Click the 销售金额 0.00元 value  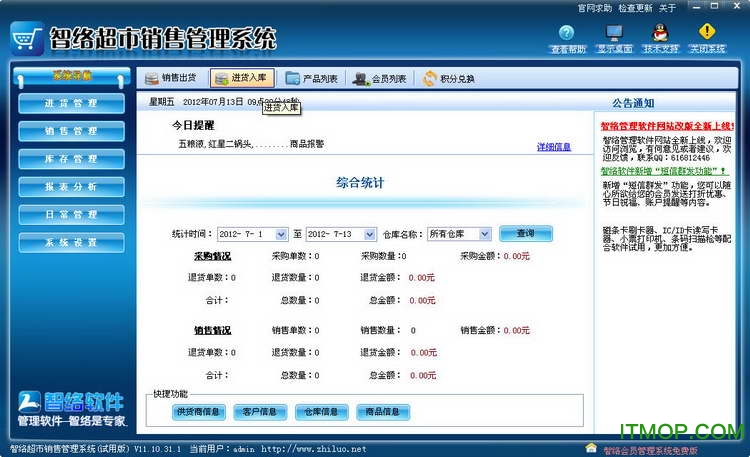(517, 331)
